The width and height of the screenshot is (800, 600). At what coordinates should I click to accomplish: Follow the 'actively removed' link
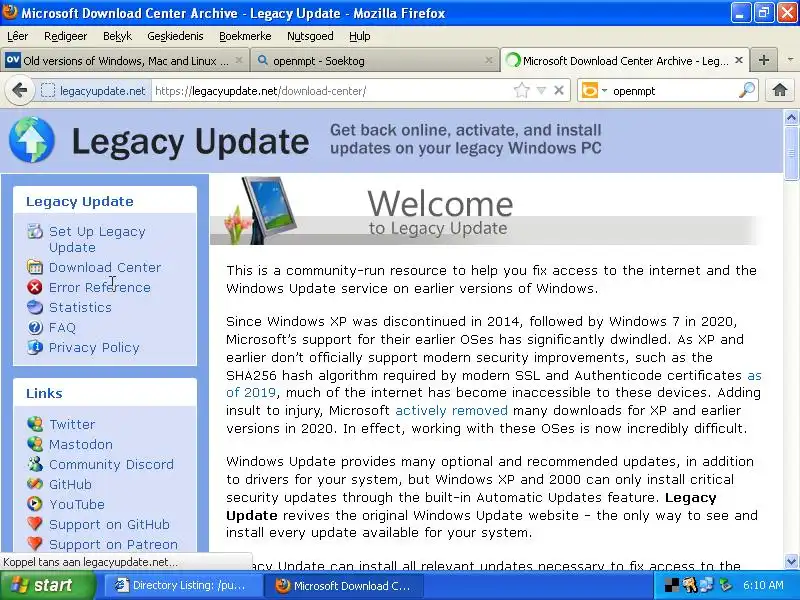(x=451, y=410)
